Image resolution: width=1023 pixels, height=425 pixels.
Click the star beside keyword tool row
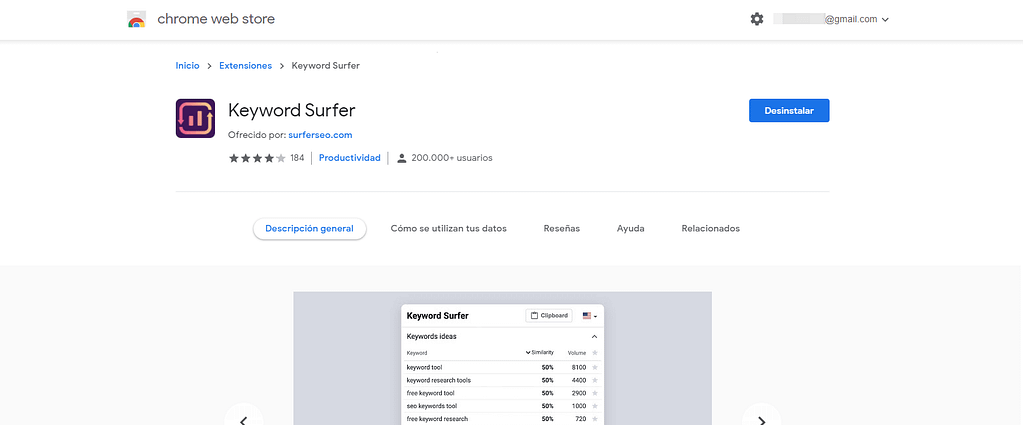point(594,368)
